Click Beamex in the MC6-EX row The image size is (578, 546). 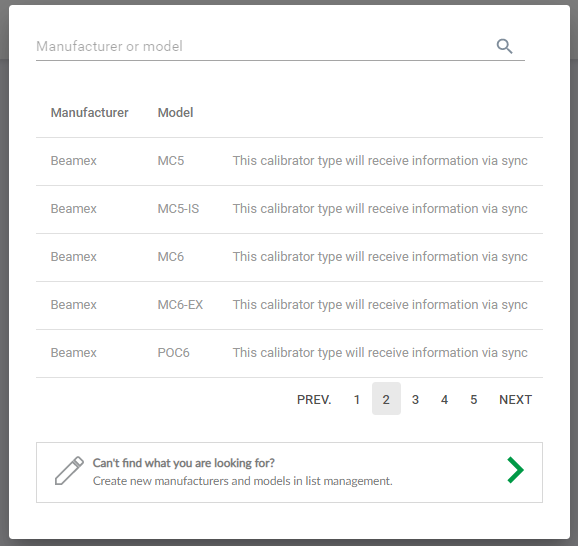pyautogui.click(x=74, y=305)
